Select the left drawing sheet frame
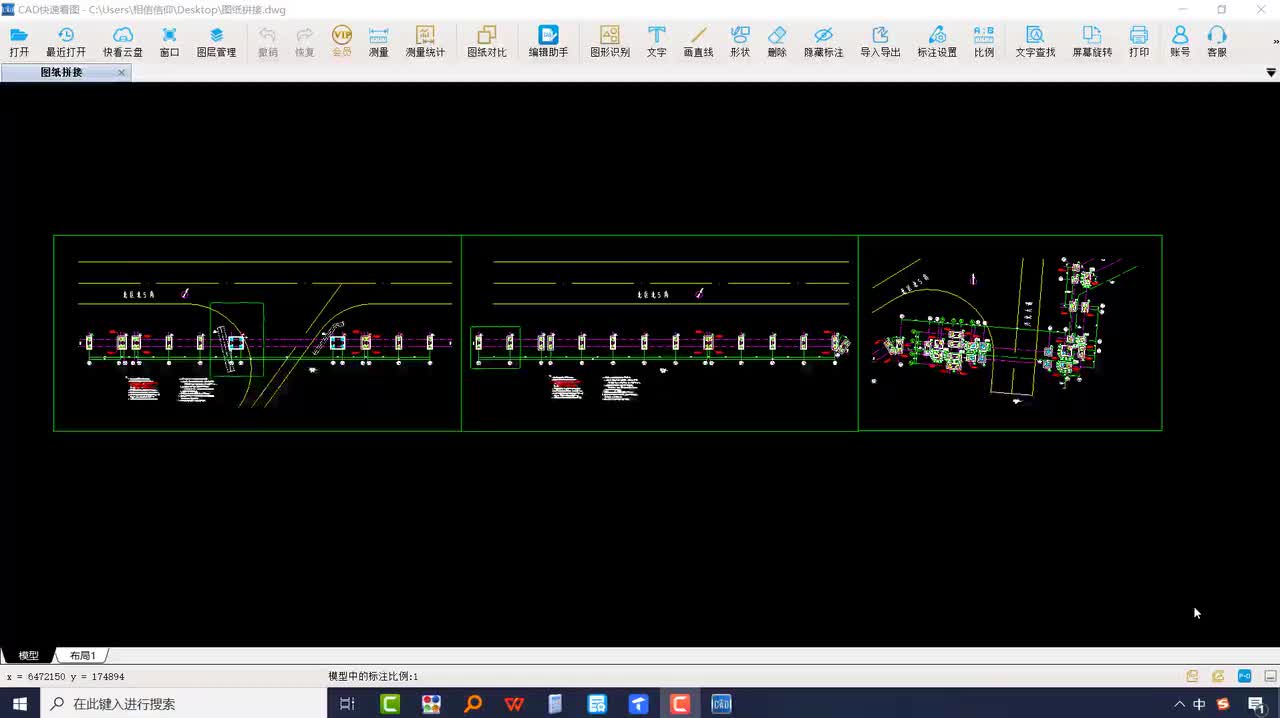The height and width of the screenshot is (718, 1280). pos(257,333)
